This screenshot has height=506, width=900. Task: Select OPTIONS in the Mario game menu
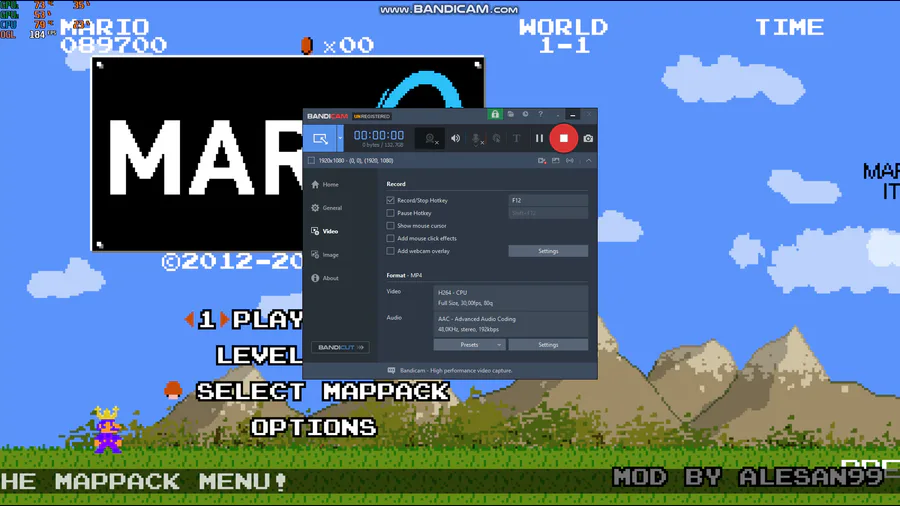click(x=313, y=427)
